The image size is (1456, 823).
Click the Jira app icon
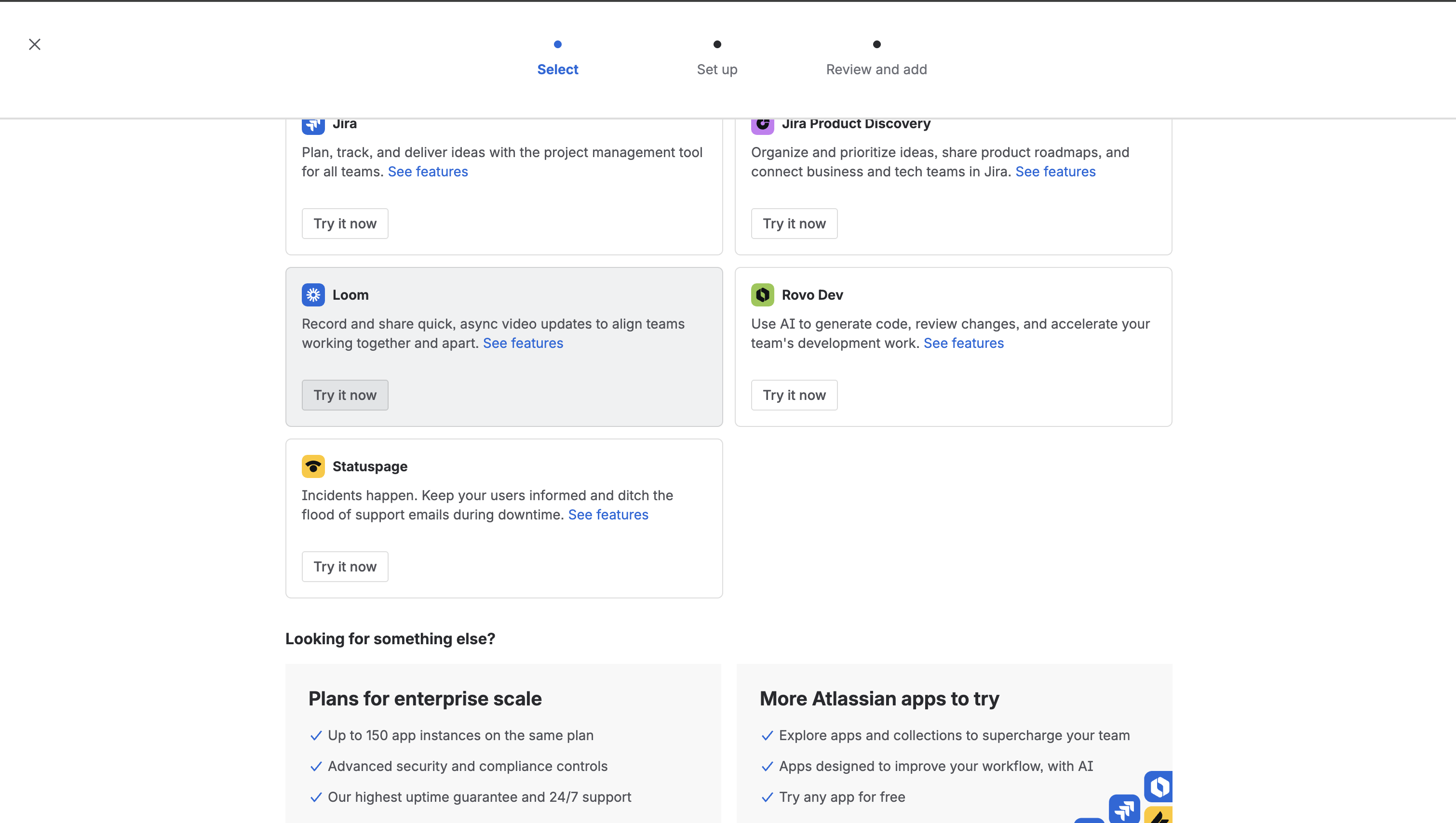313,126
